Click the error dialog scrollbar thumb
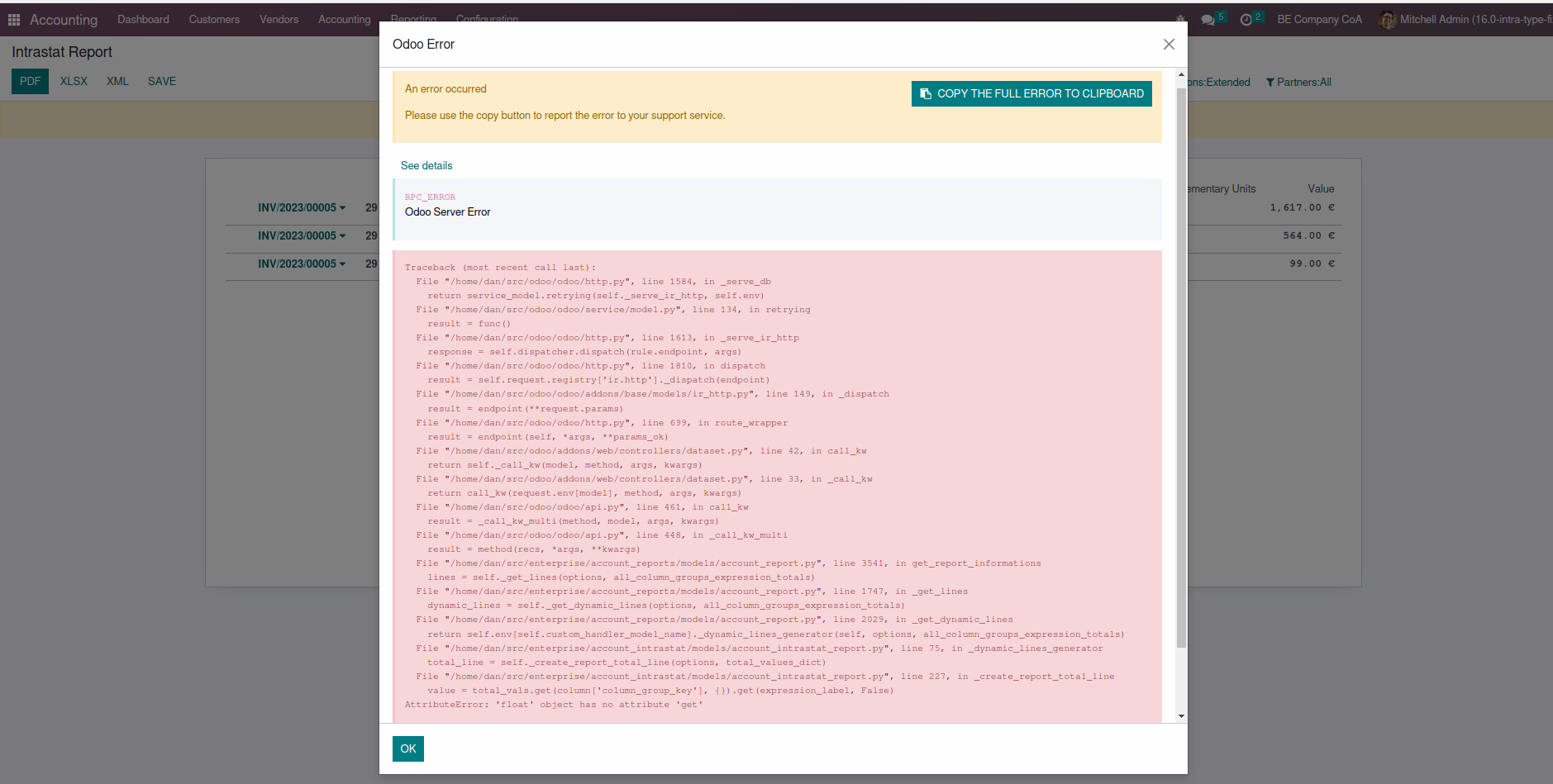 tap(1181, 367)
